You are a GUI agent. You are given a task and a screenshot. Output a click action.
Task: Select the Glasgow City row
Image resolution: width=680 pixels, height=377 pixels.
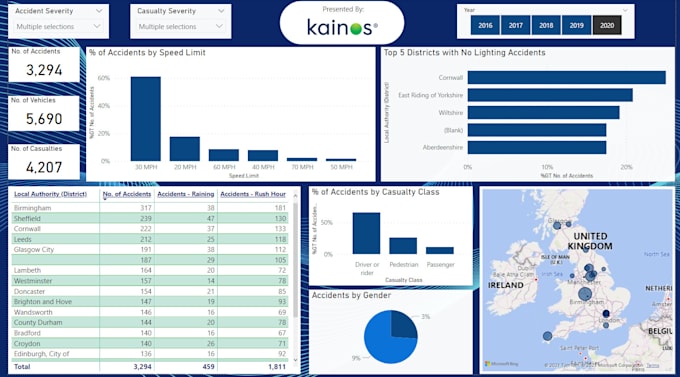(x=150, y=249)
